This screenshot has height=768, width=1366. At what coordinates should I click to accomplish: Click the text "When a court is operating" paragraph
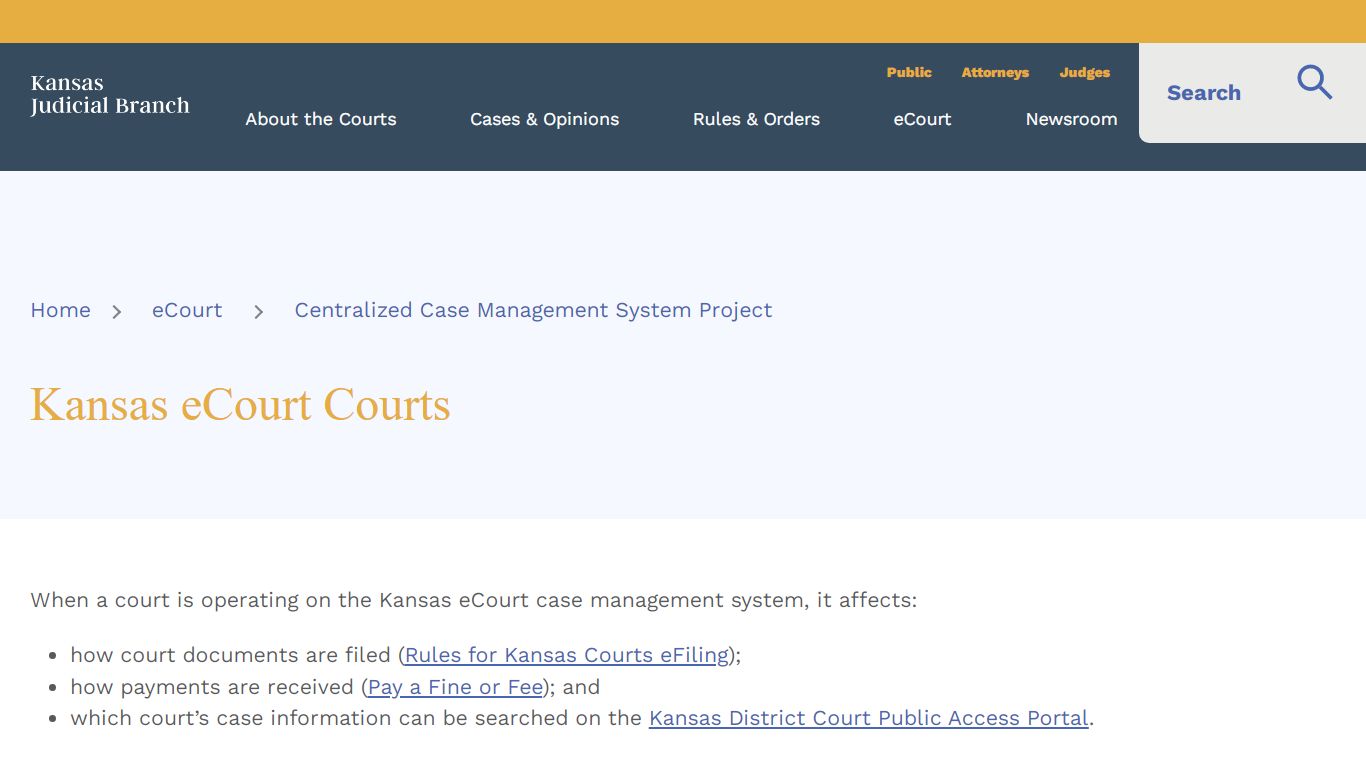473,600
